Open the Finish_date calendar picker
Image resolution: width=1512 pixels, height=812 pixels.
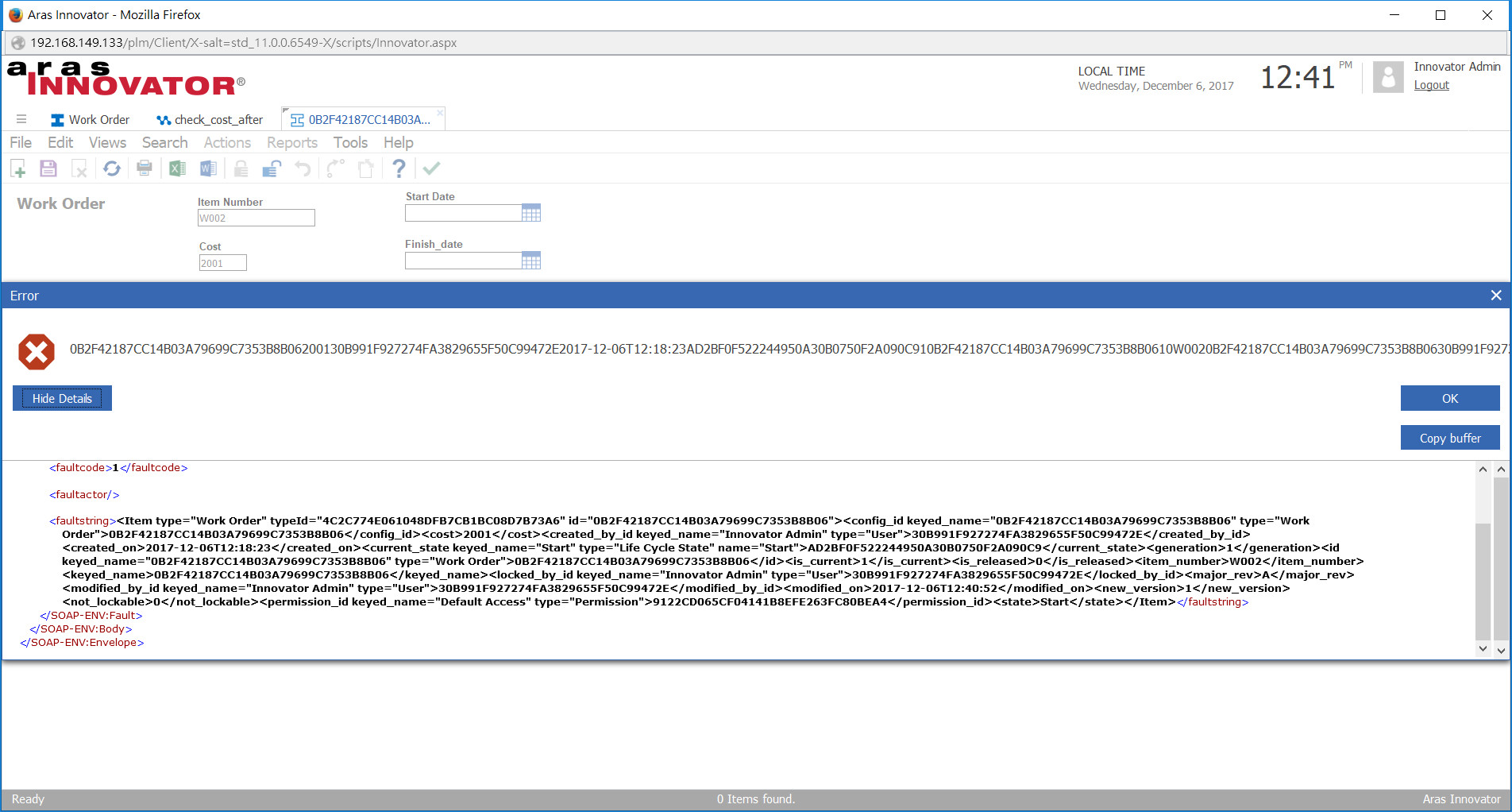(531, 261)
